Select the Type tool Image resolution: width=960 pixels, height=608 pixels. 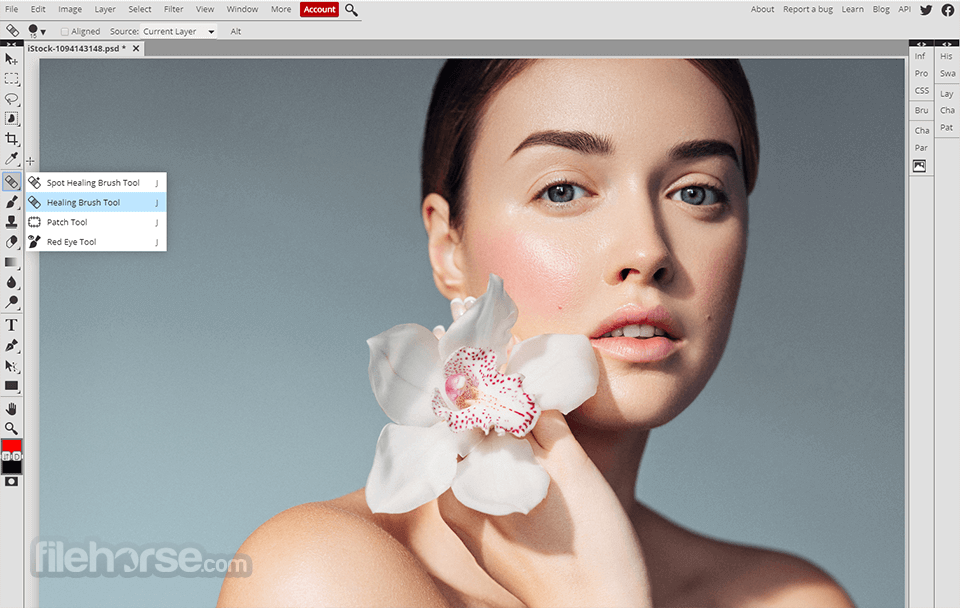pyautogui.click(x=11, y=325)
